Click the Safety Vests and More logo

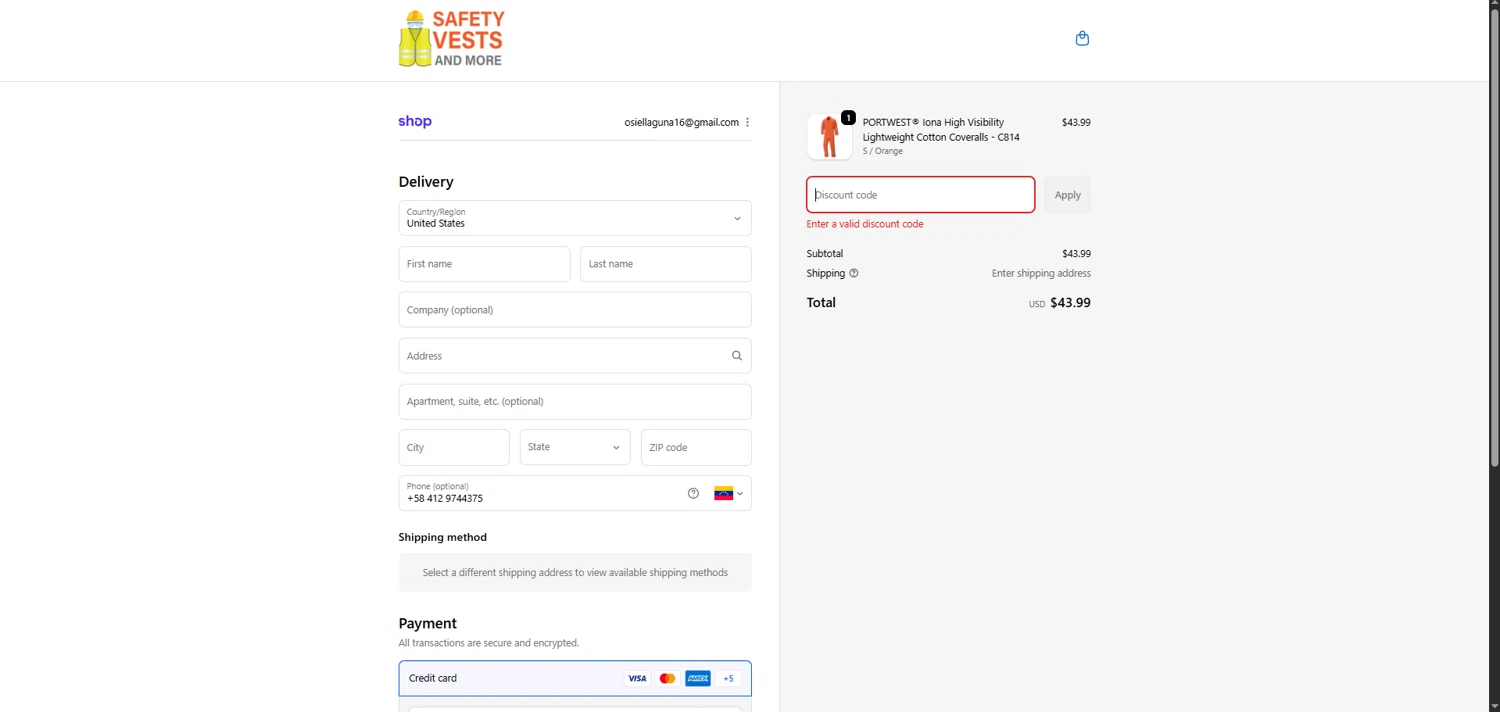452,39
